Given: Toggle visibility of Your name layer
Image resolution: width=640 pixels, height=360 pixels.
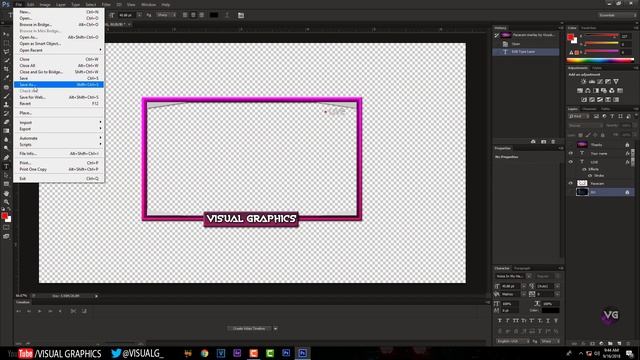Looking at the screenshot, I should pyautogui.click(x=571, y=153).
